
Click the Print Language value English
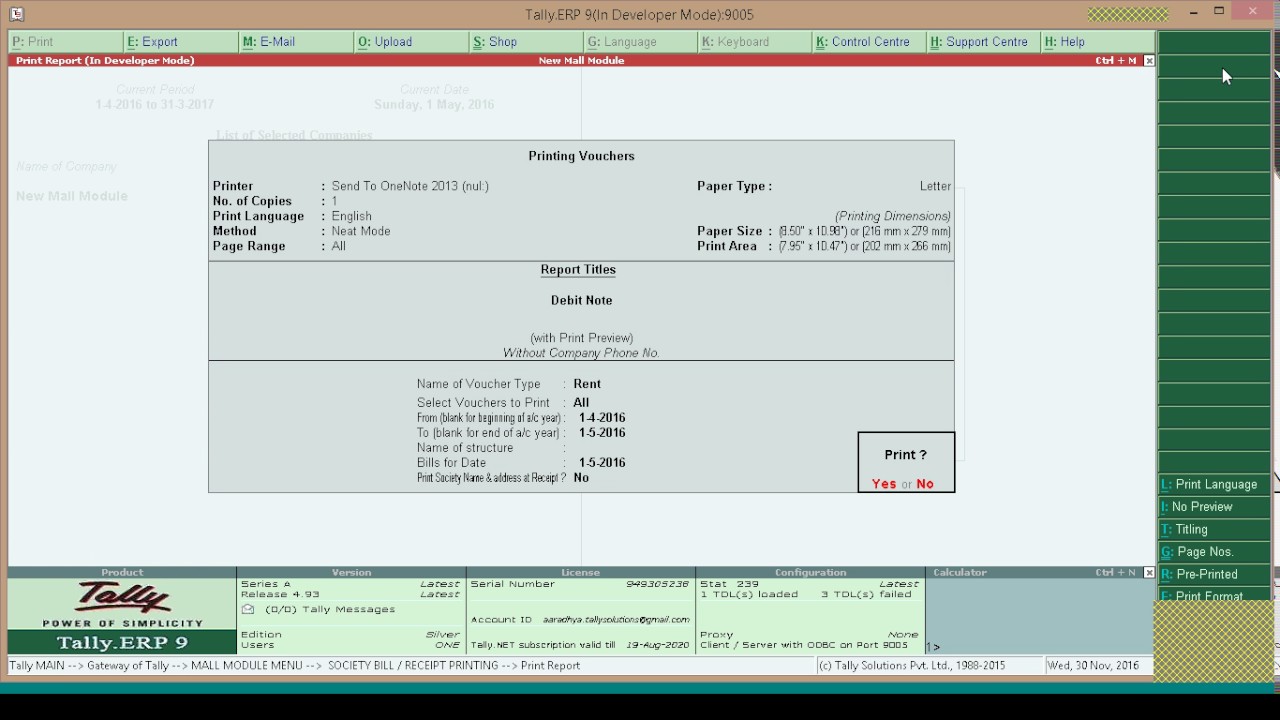pos(351,216)
